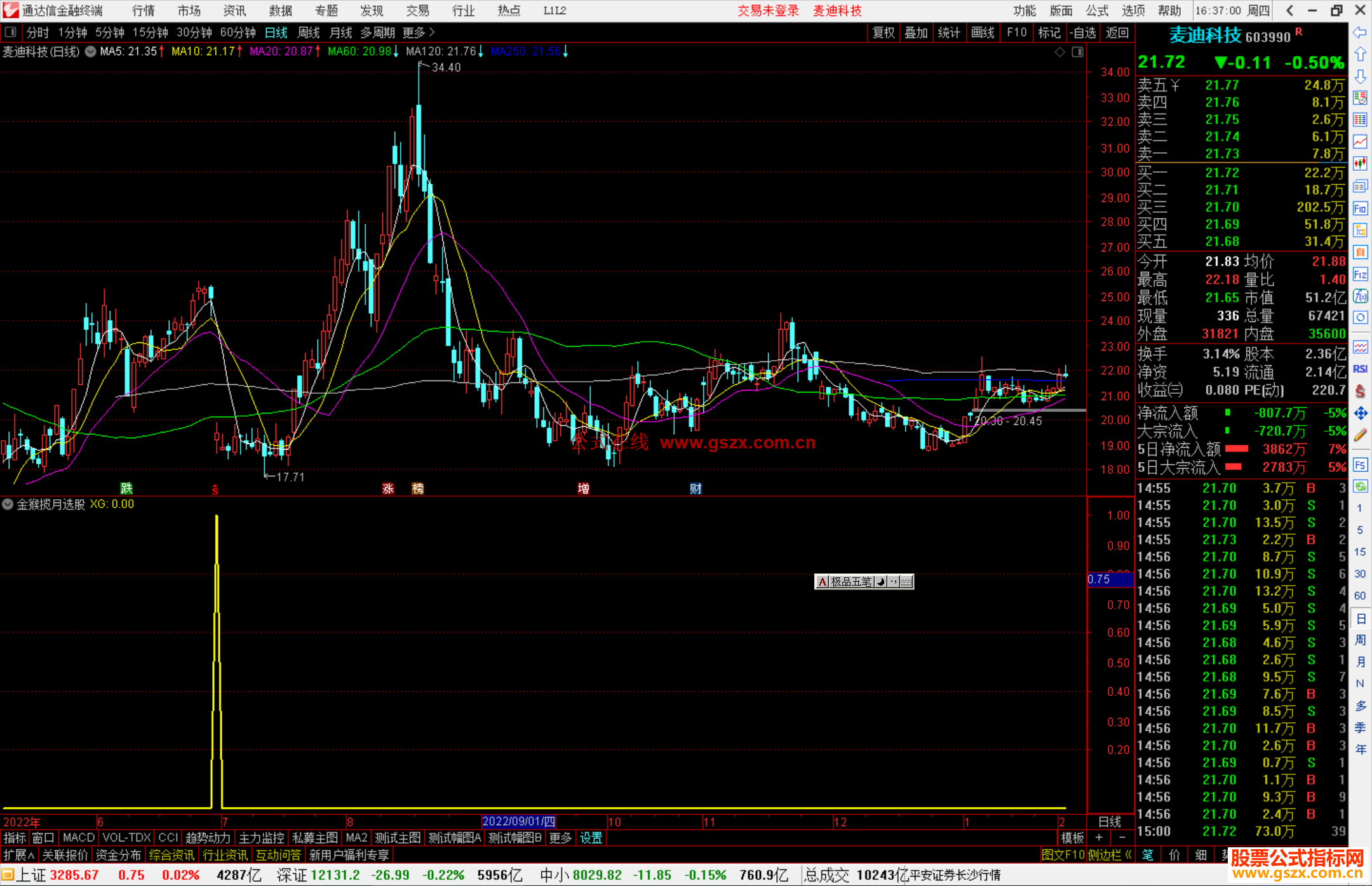Click the candlestick chart icon in sidebar

pos(1360,164)
